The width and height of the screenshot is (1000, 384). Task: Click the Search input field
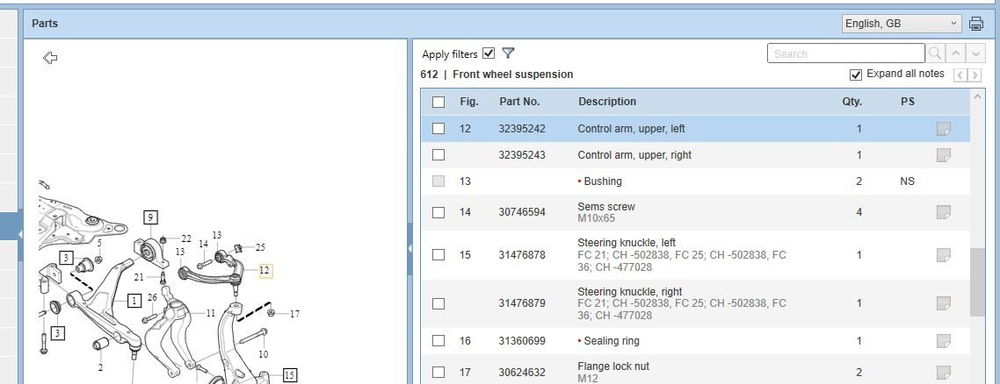tap(846, 54)
